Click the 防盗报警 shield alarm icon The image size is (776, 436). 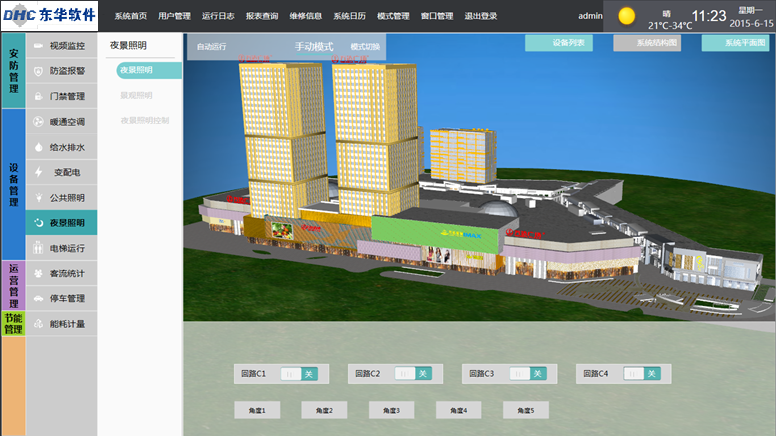(38, 71)
